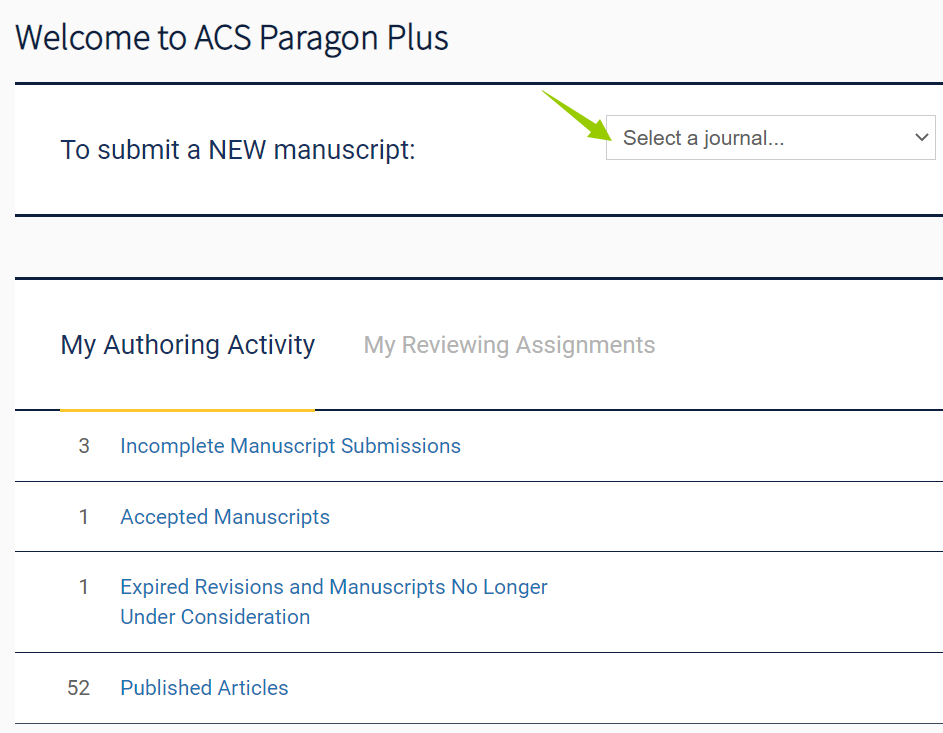Go to Published Articles

click(204, 688)
